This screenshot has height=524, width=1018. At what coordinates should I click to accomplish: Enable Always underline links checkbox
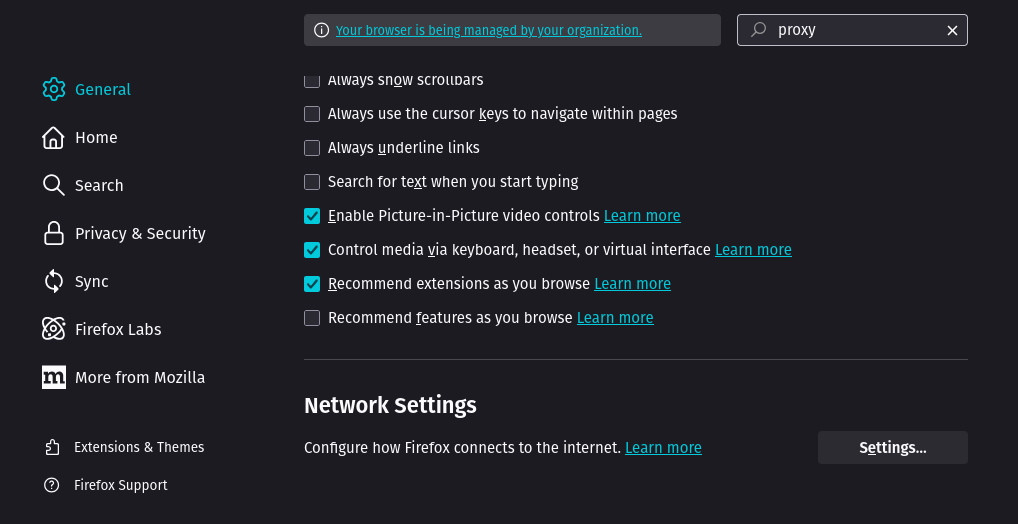[312, 148]
